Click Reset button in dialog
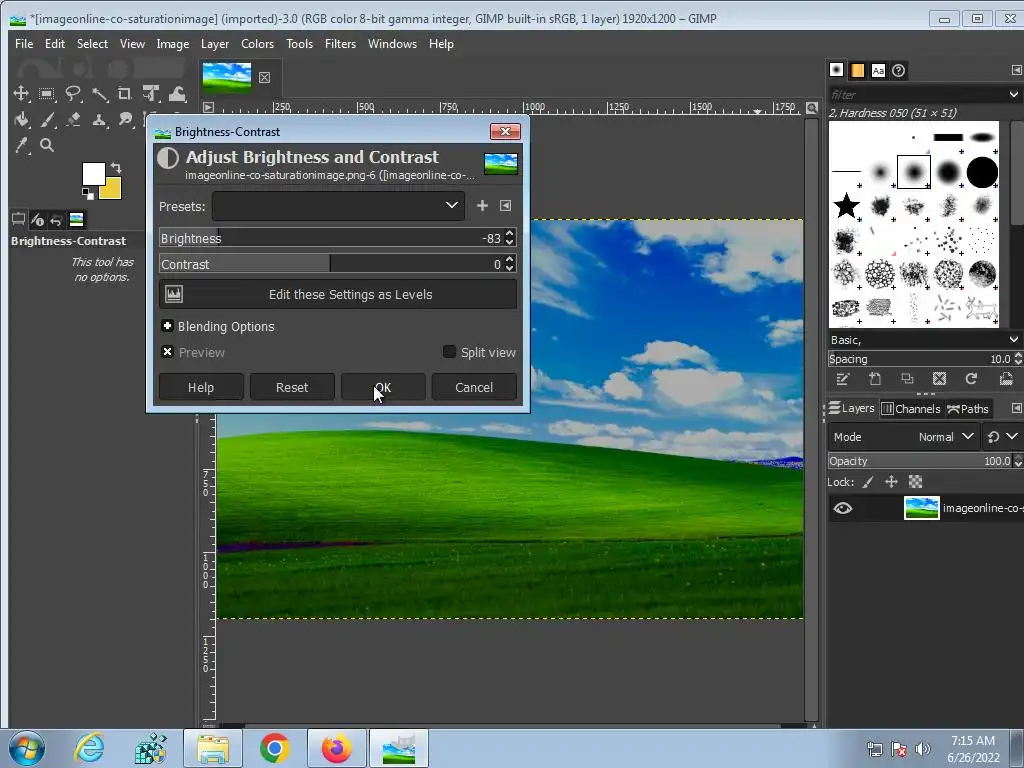1024x768 pixels. pyautogui.click(x=292, y=387)
